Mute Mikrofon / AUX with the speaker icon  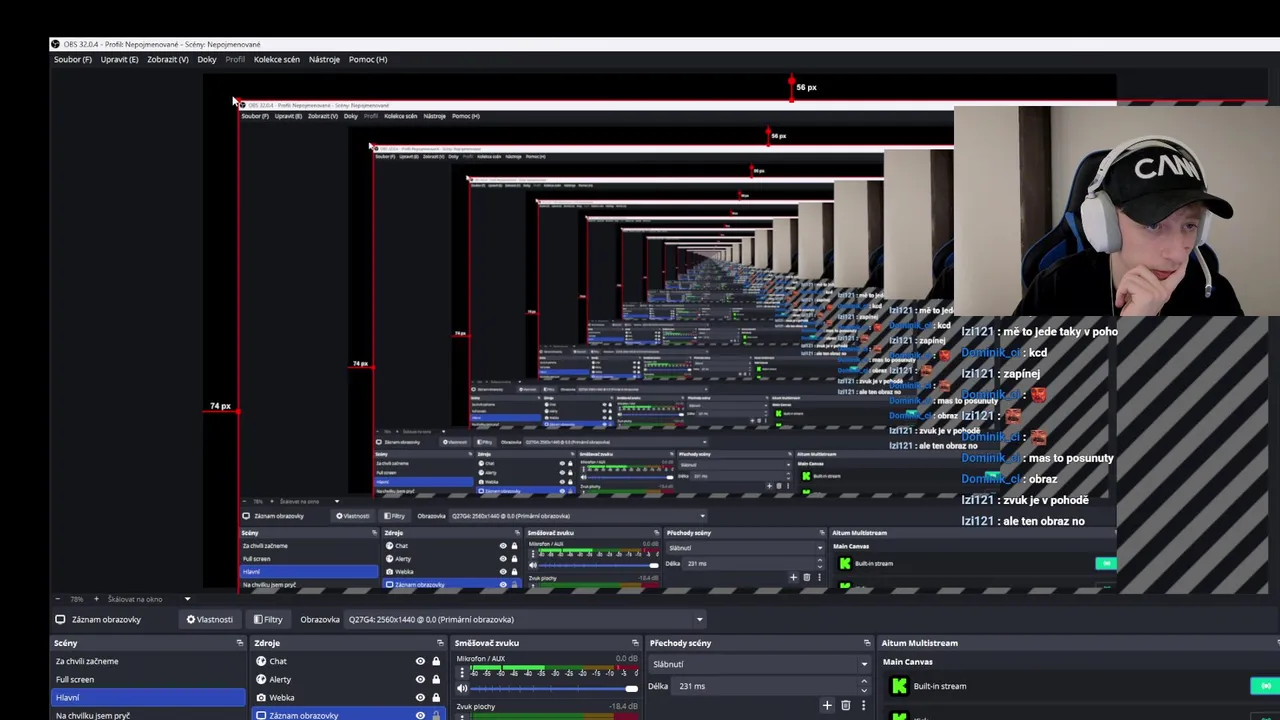(x=462, y=688)
